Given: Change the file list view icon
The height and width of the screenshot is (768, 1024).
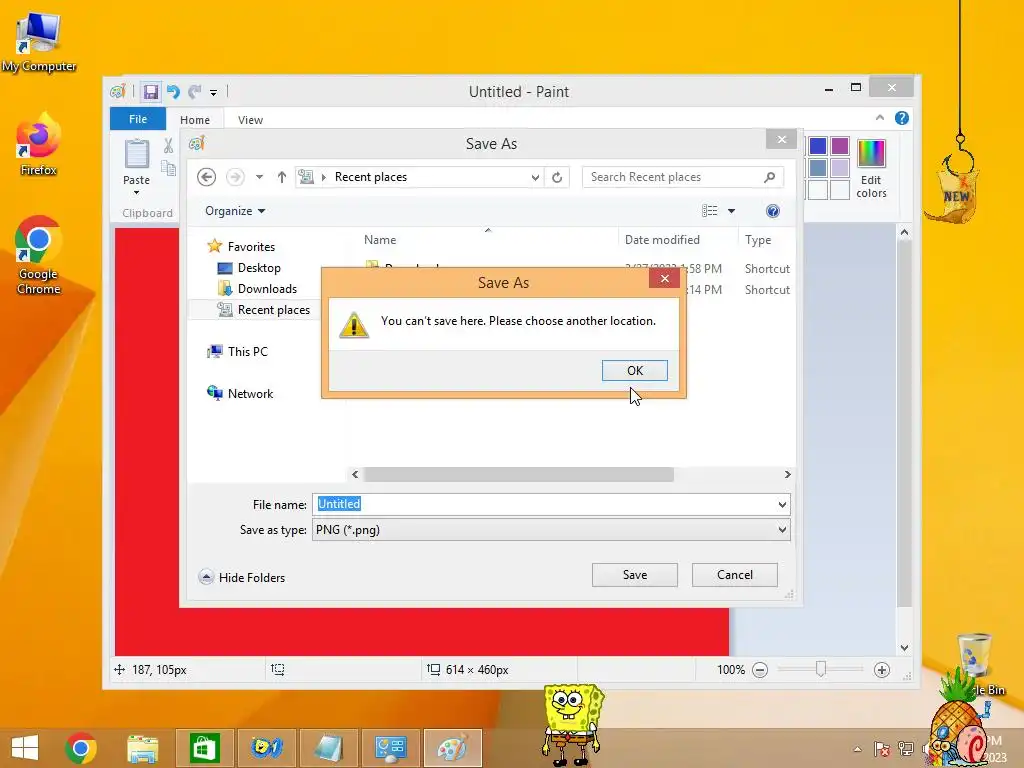Looking at the screenshot, I should [x=709, y=210].
